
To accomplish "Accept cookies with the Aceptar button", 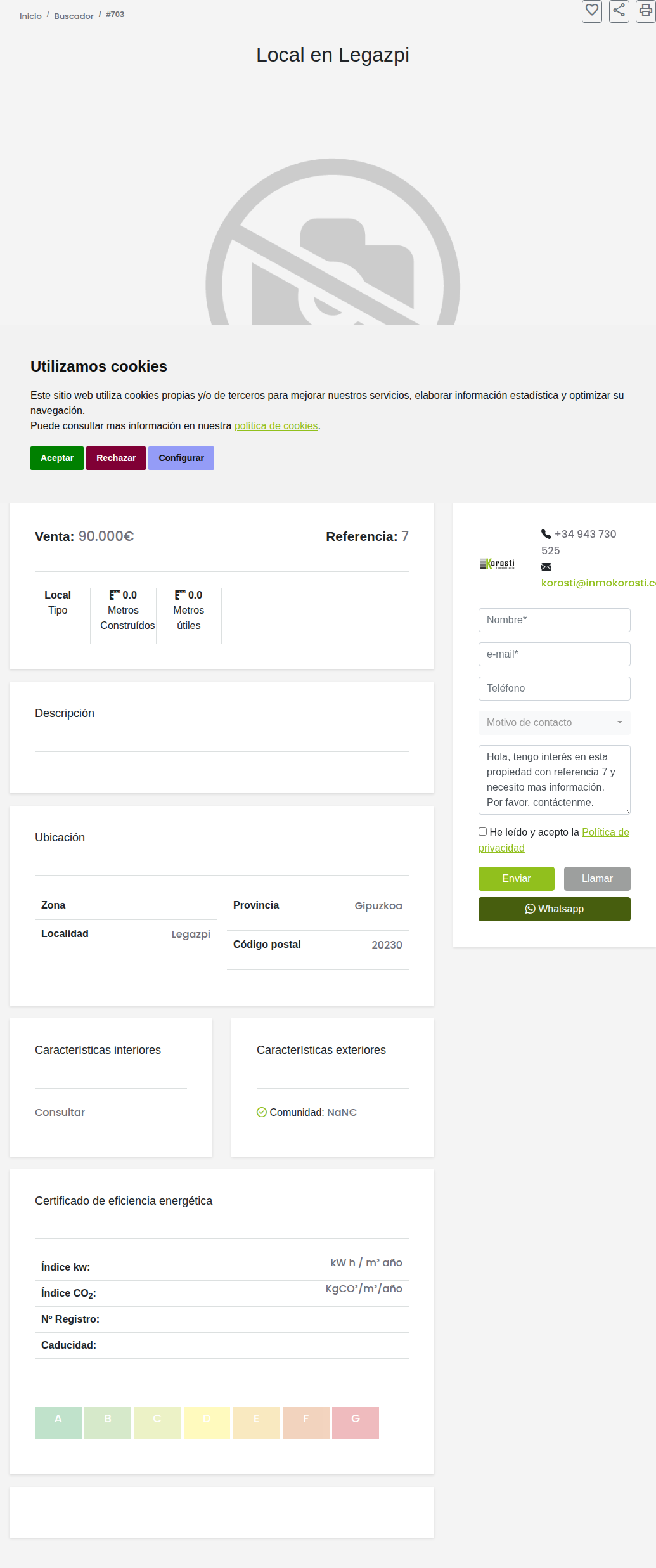I will click(x=57, y=458).
